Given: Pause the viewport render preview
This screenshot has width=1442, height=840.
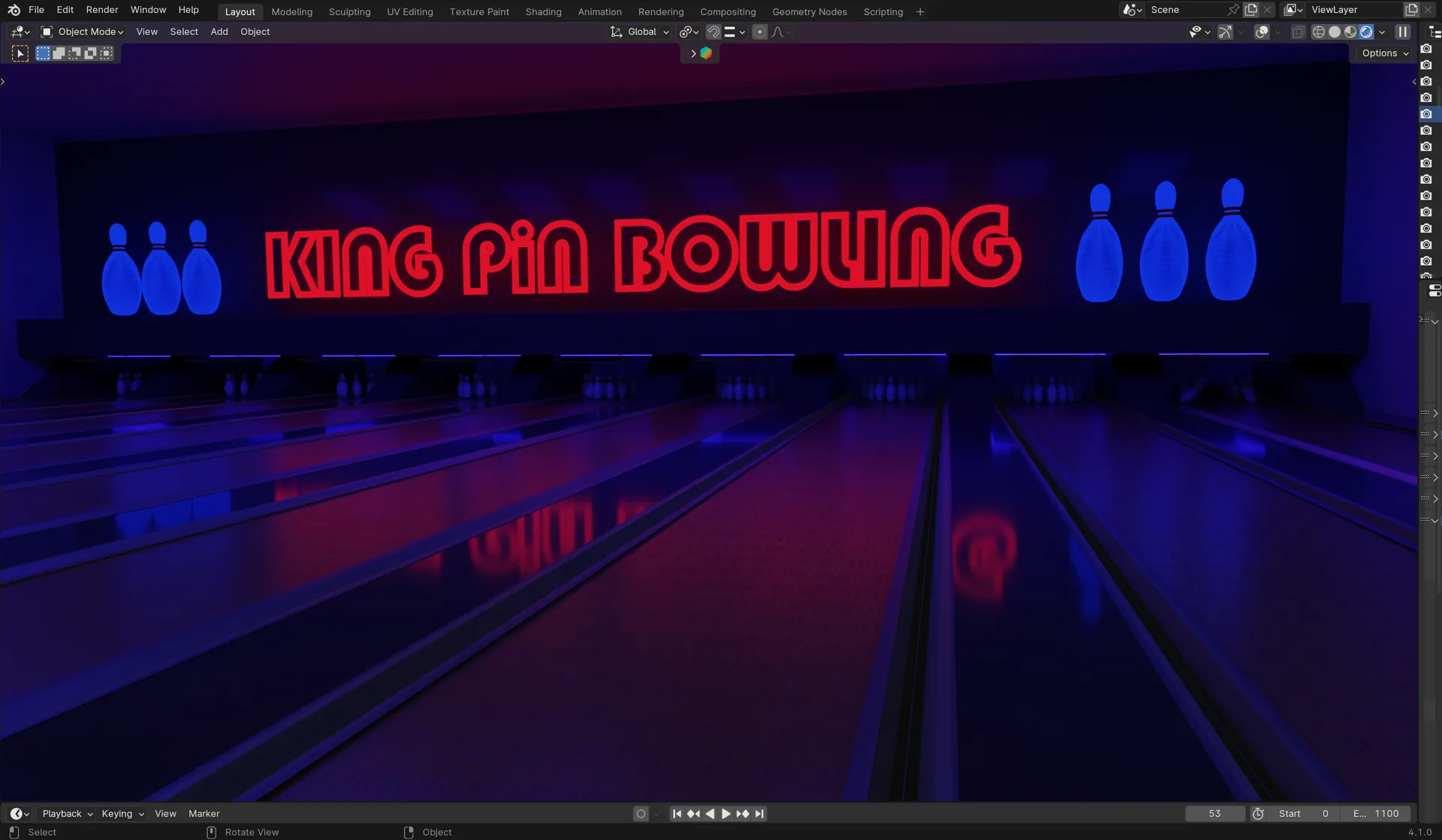Looking at the screenshot, I should pos(1402,32).
